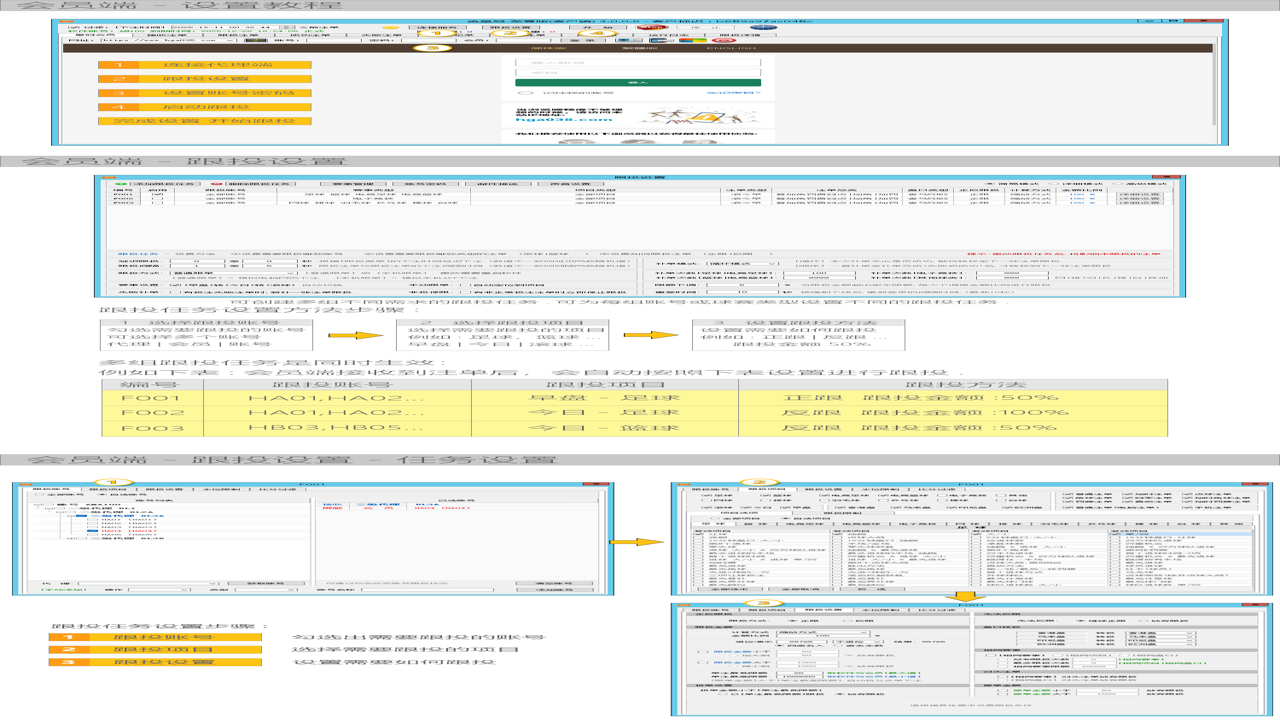The height and width of the screenshot is (720, 1280).
Task: Click F002 in the yellow example table
Action: pos(152,412)
